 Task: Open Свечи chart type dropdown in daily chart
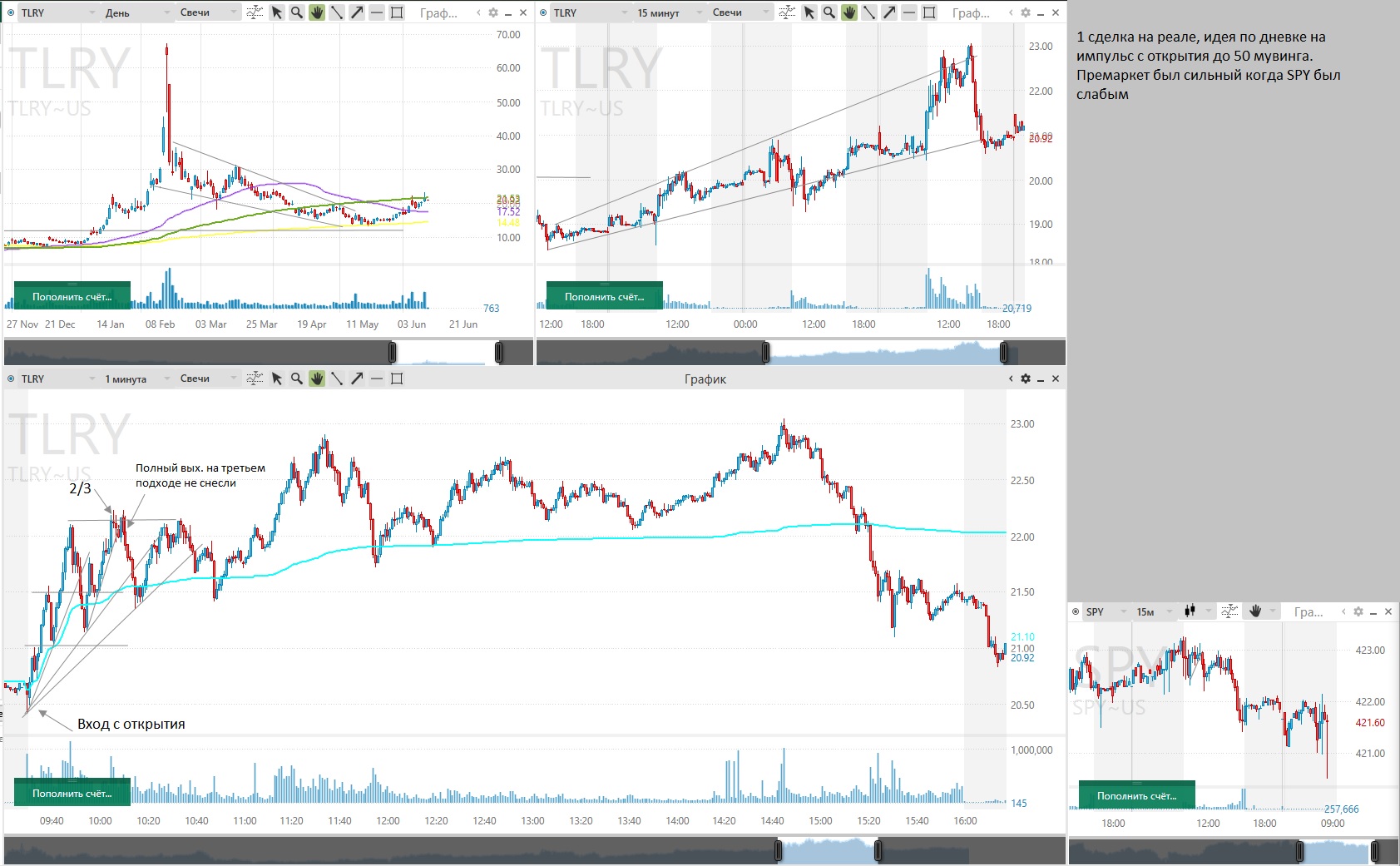(209, 12)
